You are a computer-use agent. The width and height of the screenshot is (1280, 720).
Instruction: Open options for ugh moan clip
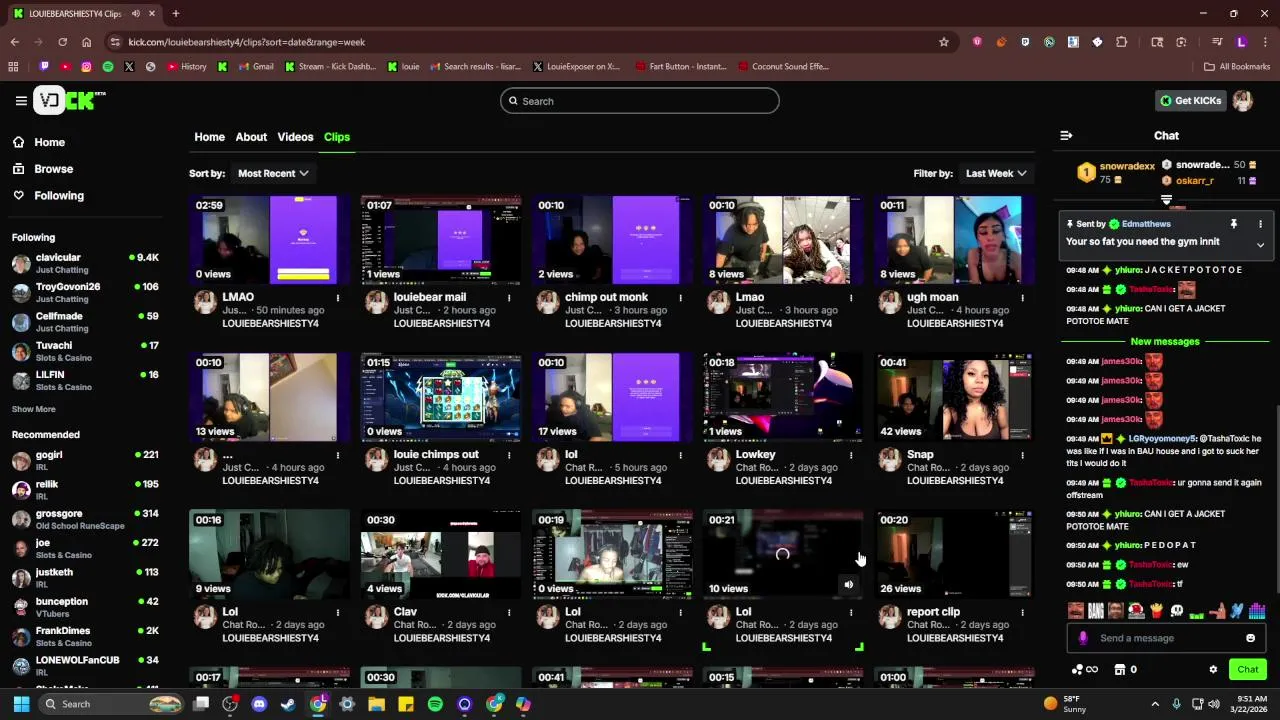coord(1022,297)
